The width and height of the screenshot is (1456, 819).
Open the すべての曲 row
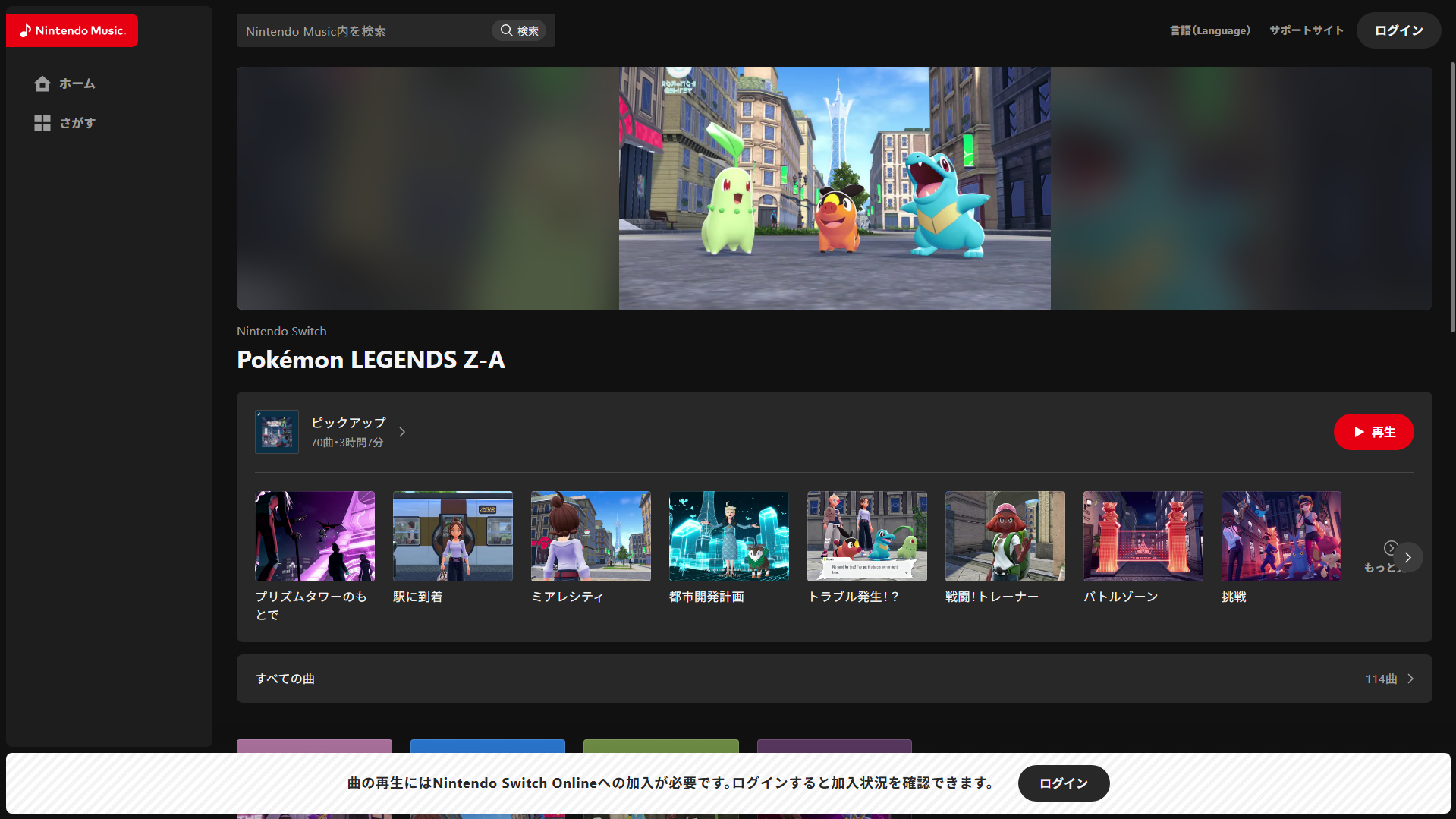pyautogui.click(x=835, y=679)
